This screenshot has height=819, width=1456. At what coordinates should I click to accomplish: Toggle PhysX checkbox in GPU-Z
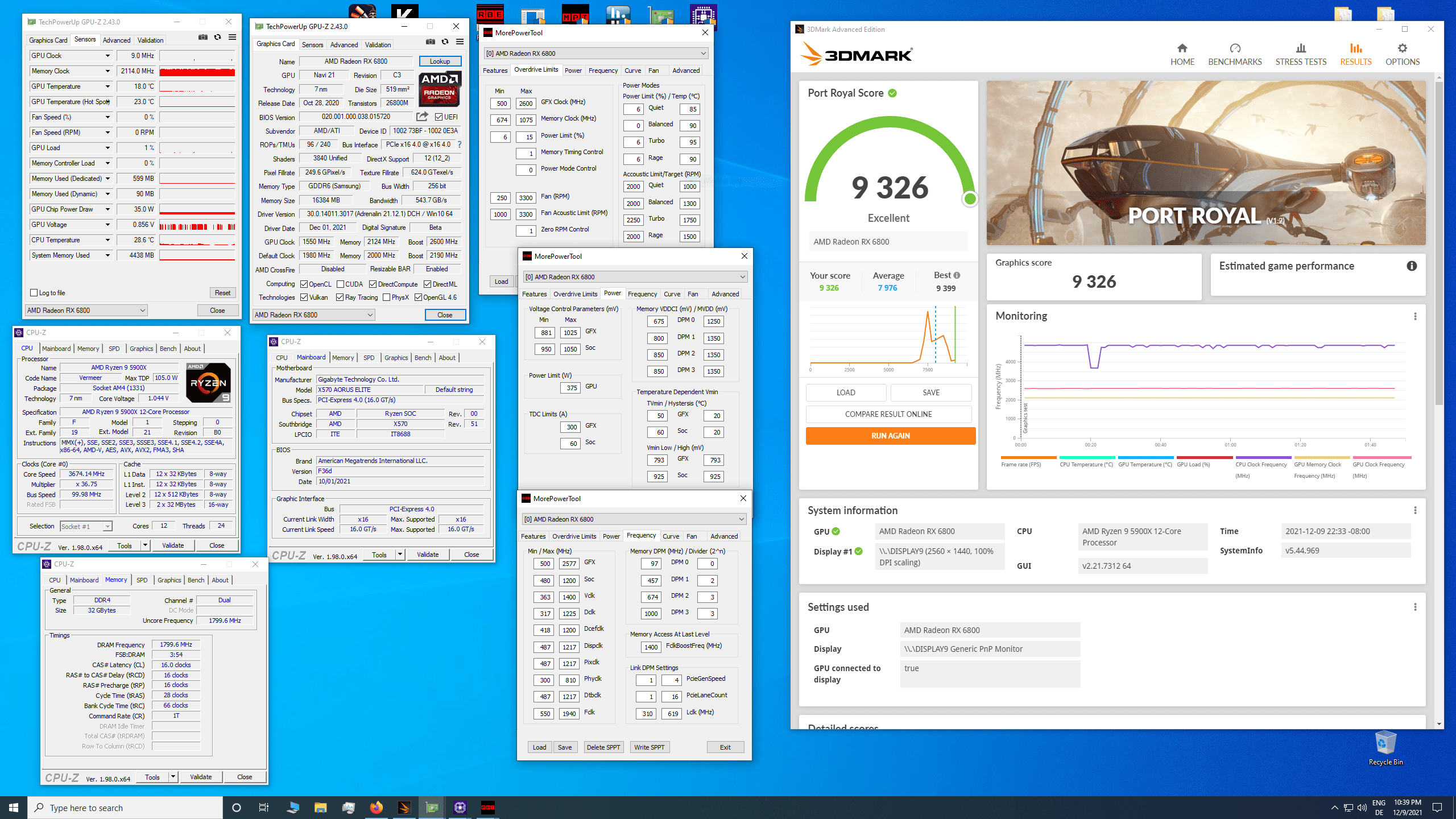pyautogui.click(x=386, y=297)
